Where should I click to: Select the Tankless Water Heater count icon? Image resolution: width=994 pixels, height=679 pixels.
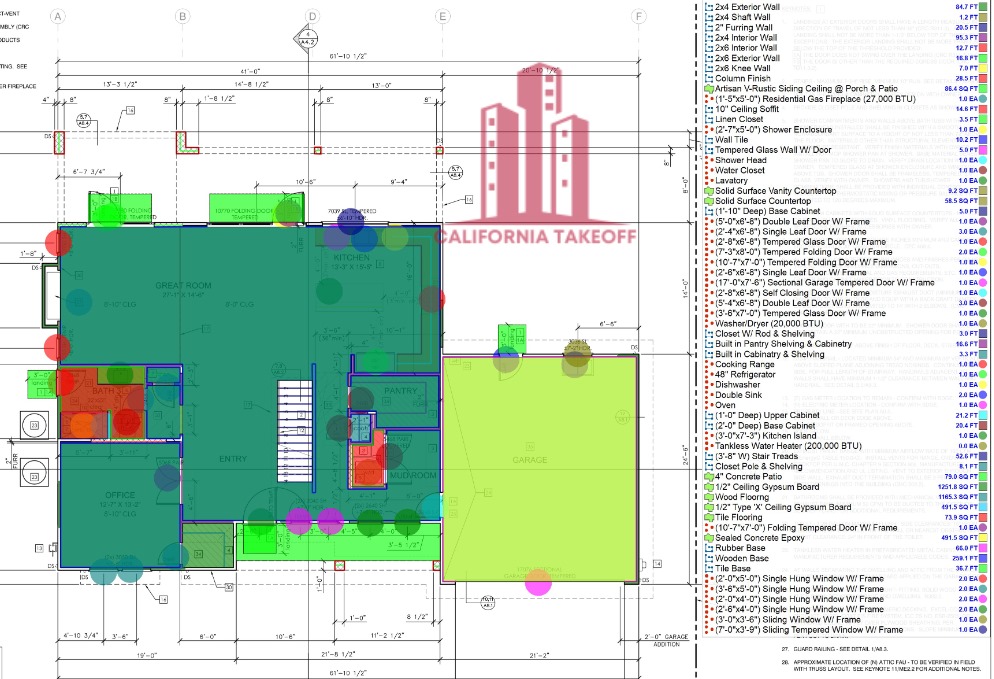click(708, 446)
